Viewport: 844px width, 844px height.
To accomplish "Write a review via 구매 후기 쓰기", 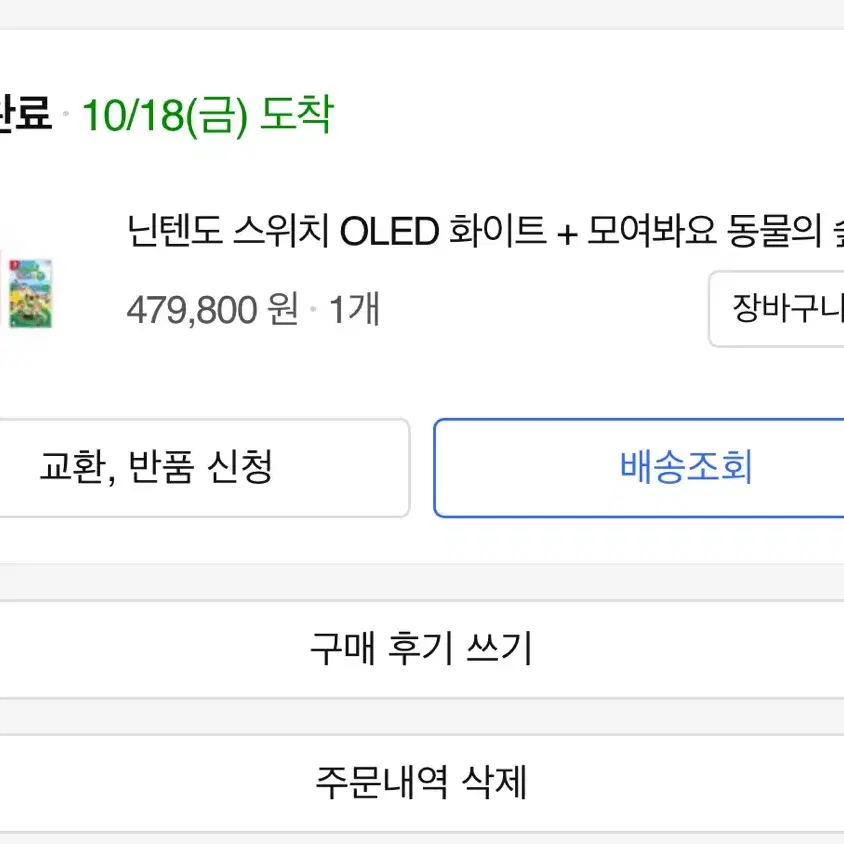I will (422, 649).
